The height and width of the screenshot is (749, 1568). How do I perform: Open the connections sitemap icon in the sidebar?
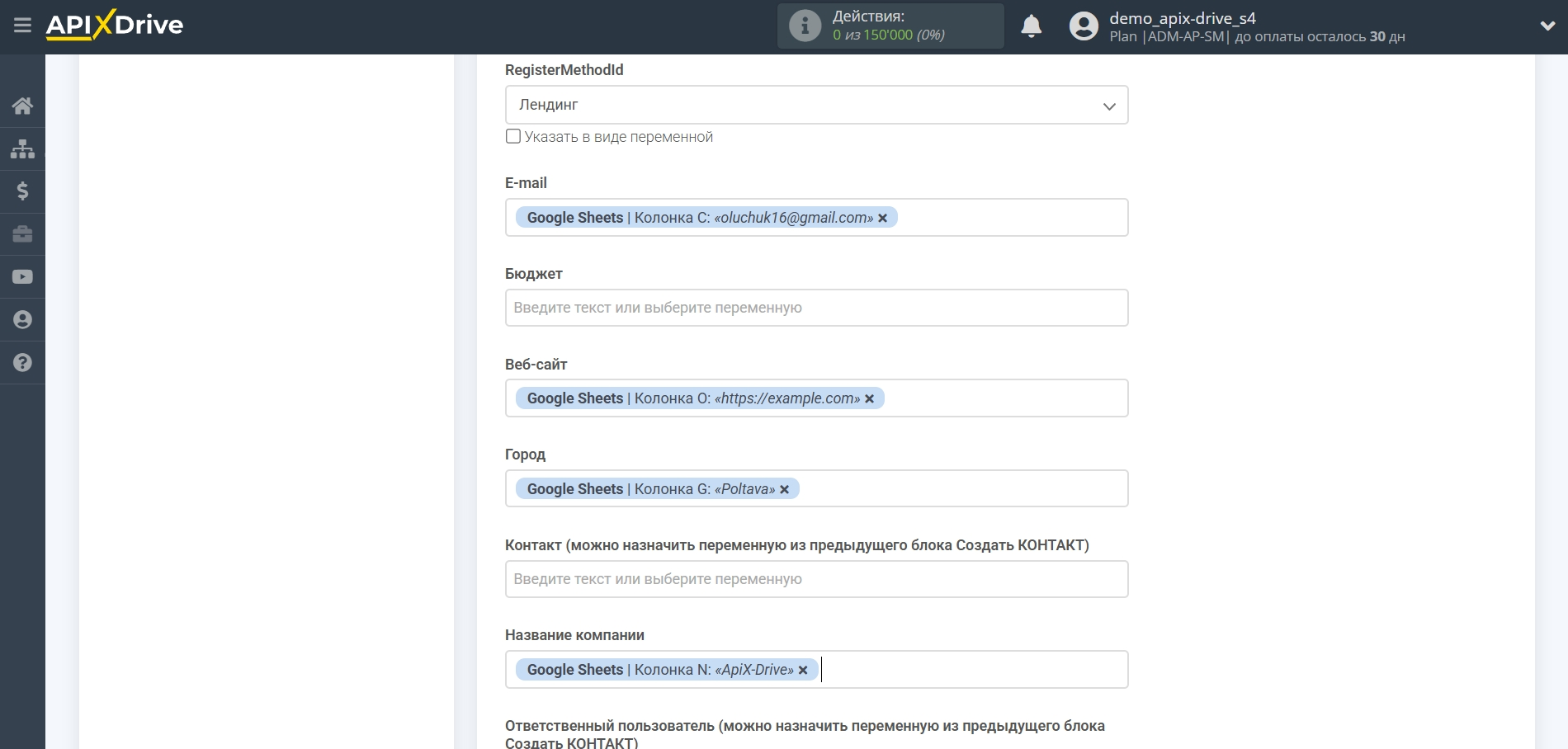pos(22,148)
